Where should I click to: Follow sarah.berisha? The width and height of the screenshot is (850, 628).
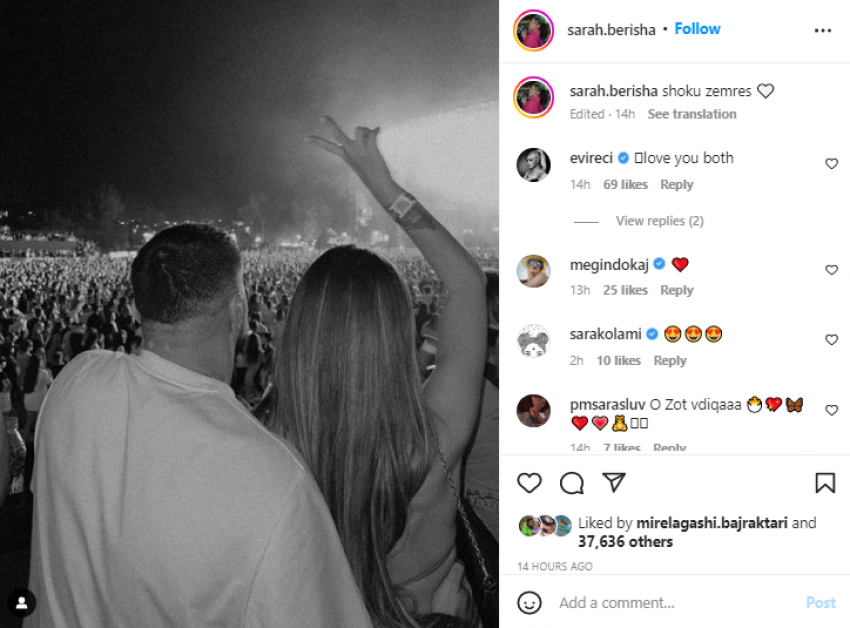(x=697, y=29)
